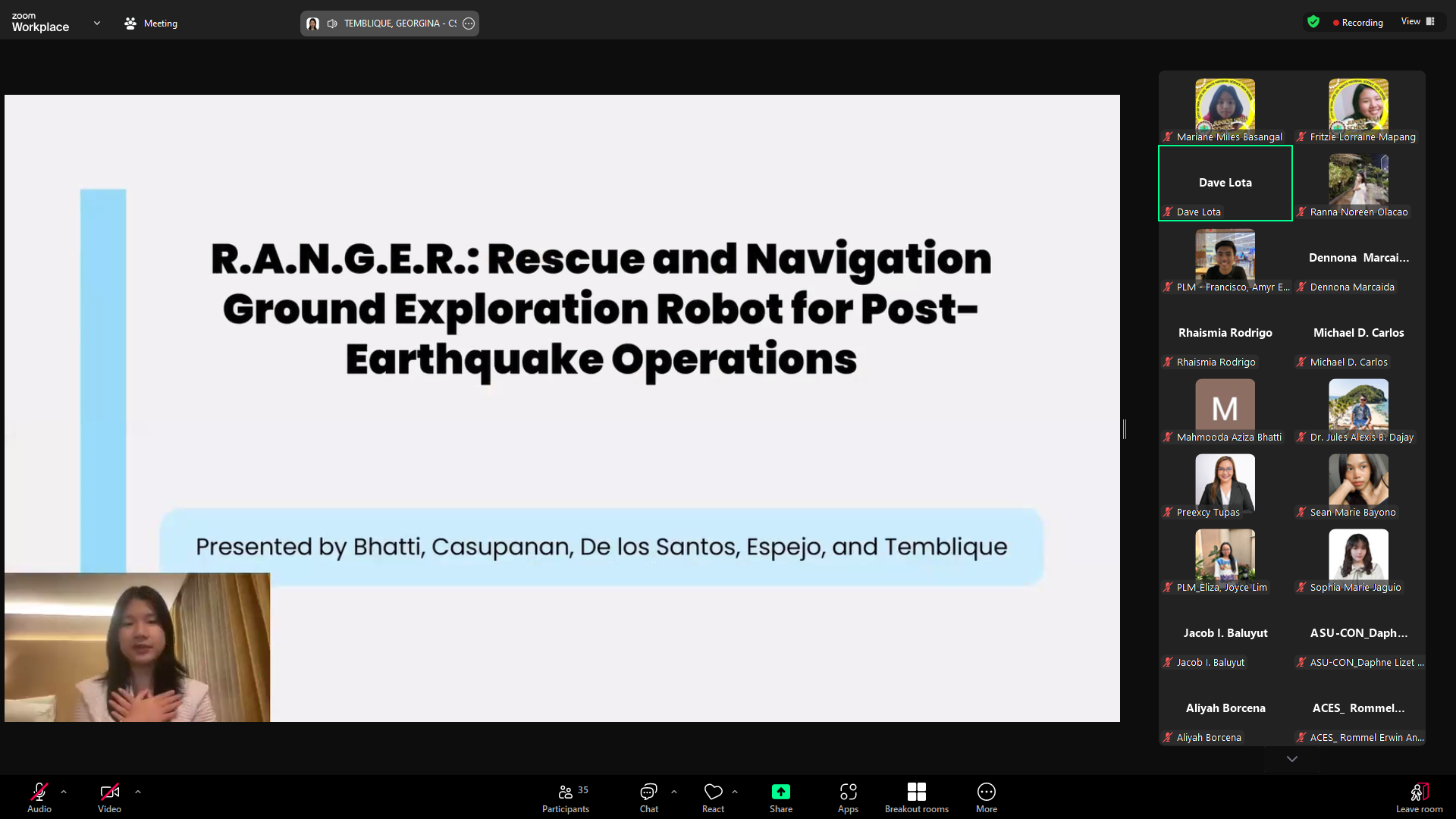Image resolution: width=1456 pixels, height=819 pixels.
Task: Select Dave Lota's participant tile
Action: pyautogui.click(x=1225, y=183)
